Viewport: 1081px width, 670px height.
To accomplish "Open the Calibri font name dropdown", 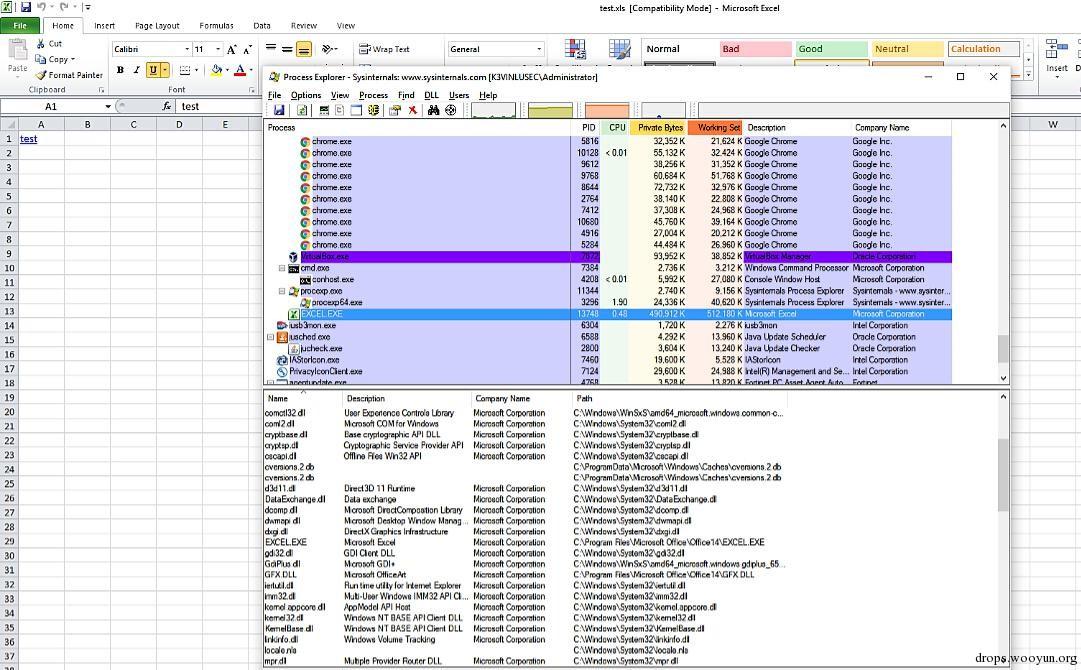I will pos(186,49).
